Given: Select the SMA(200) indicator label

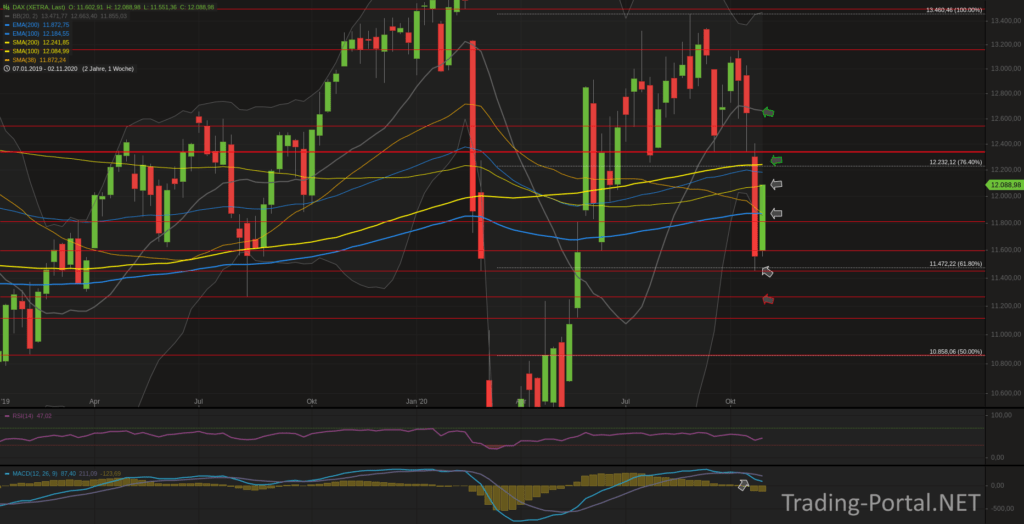Looking at the screenshot, I should [x=25, y=42].
